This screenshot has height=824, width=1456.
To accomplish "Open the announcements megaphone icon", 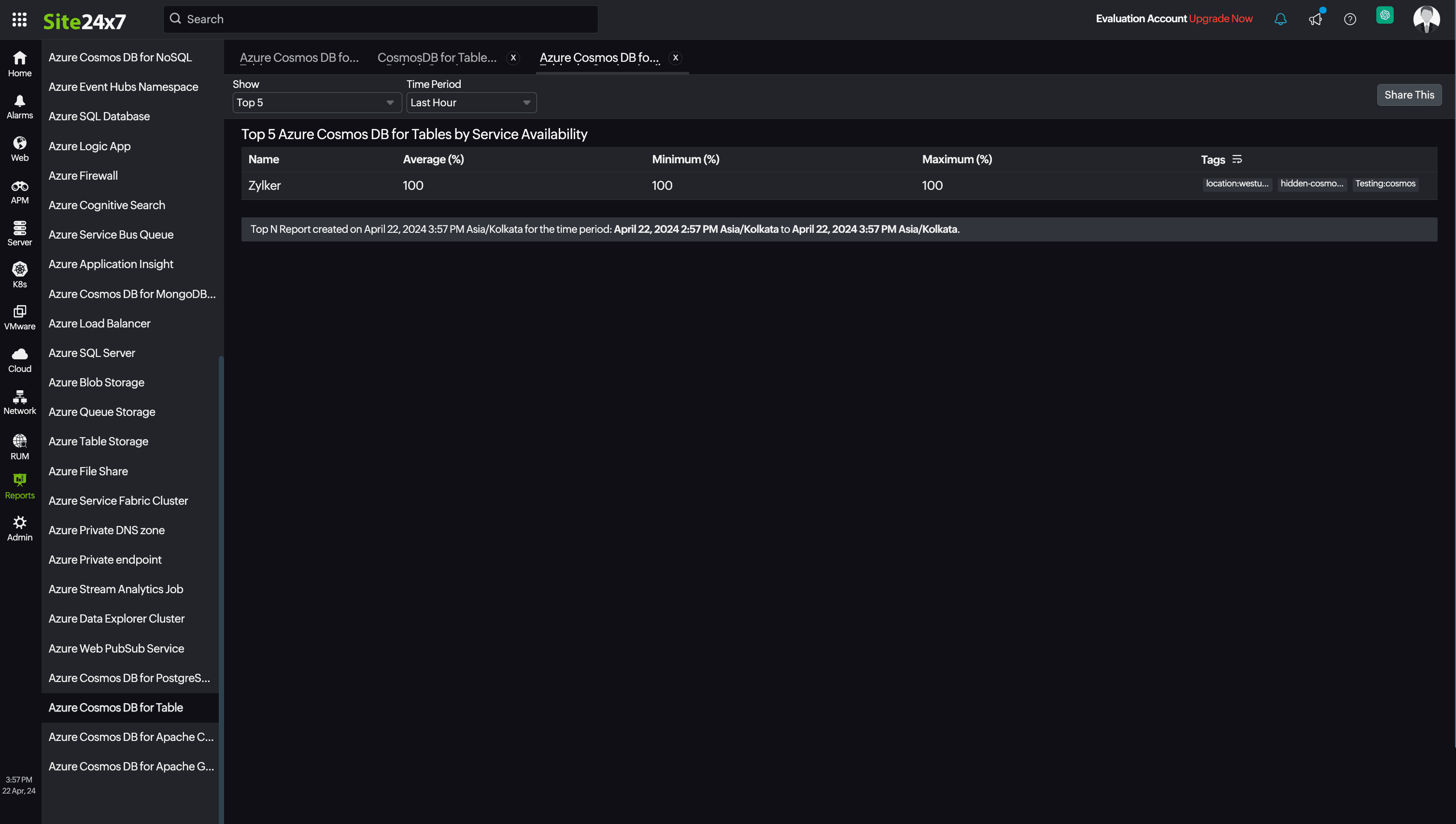I will pyautogui.click(x=1315, y=19).
